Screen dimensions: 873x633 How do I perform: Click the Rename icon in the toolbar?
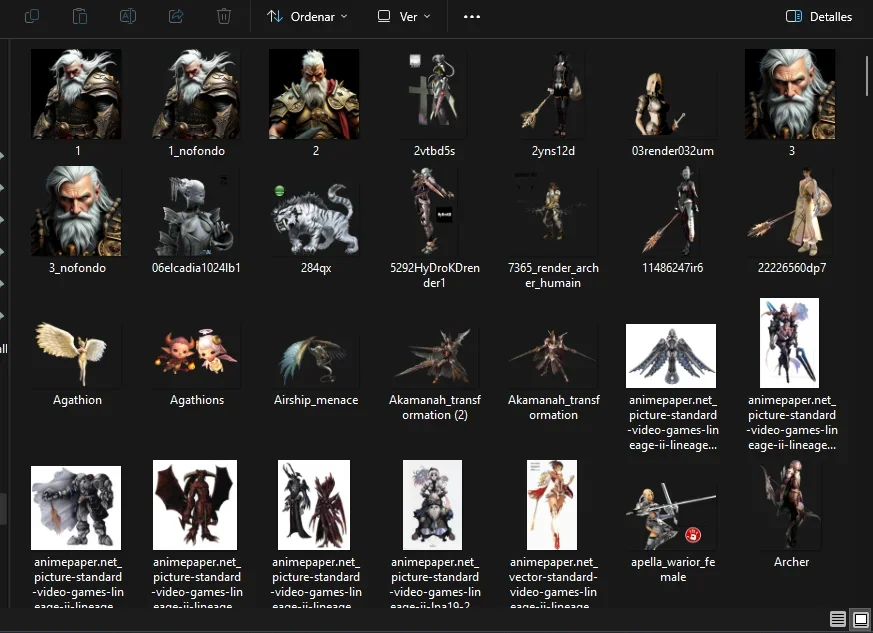127,16
